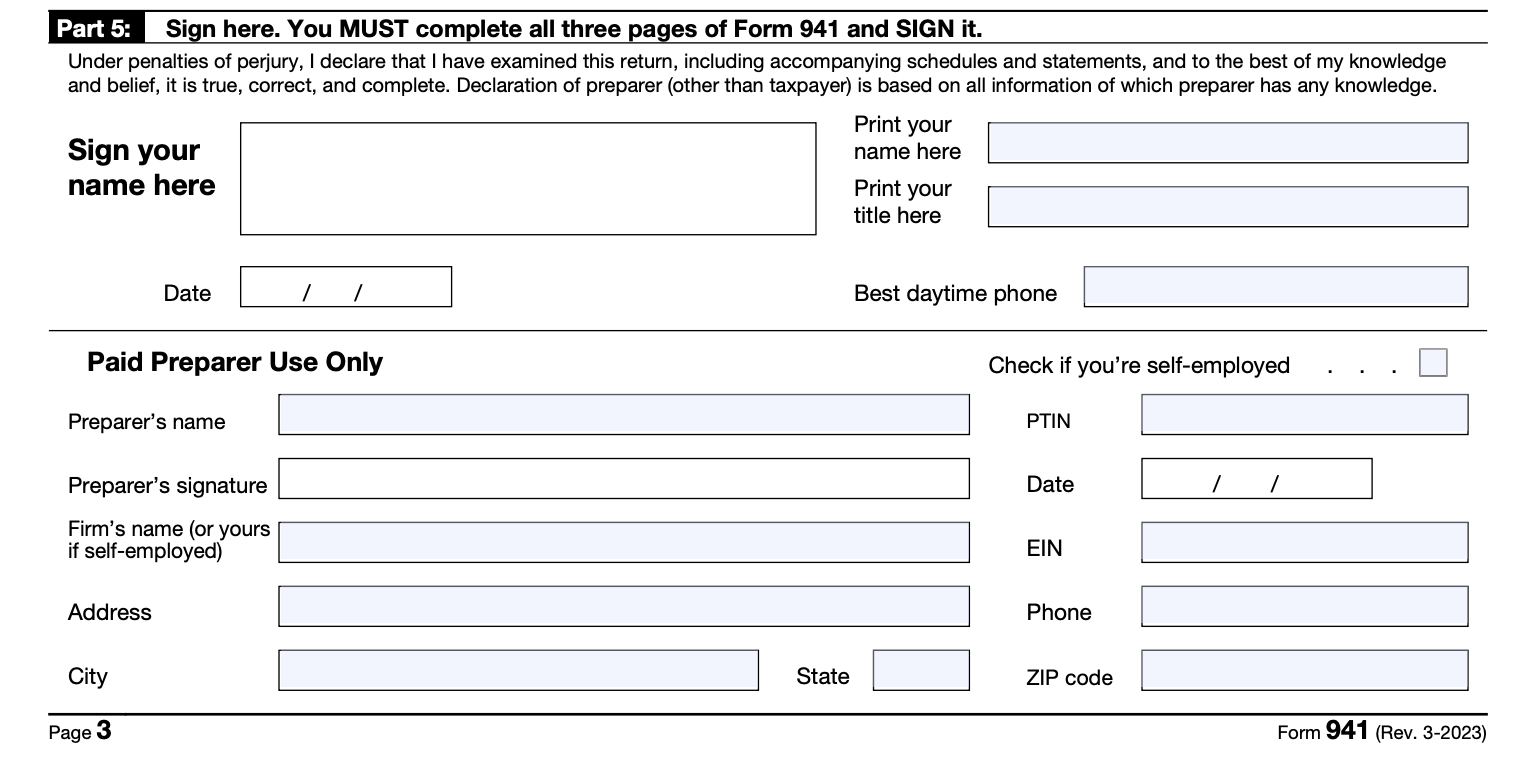Focus the Phone field below EIN
The width and height of the screenshot is (1530, 780).
(x=1304, y=607)
